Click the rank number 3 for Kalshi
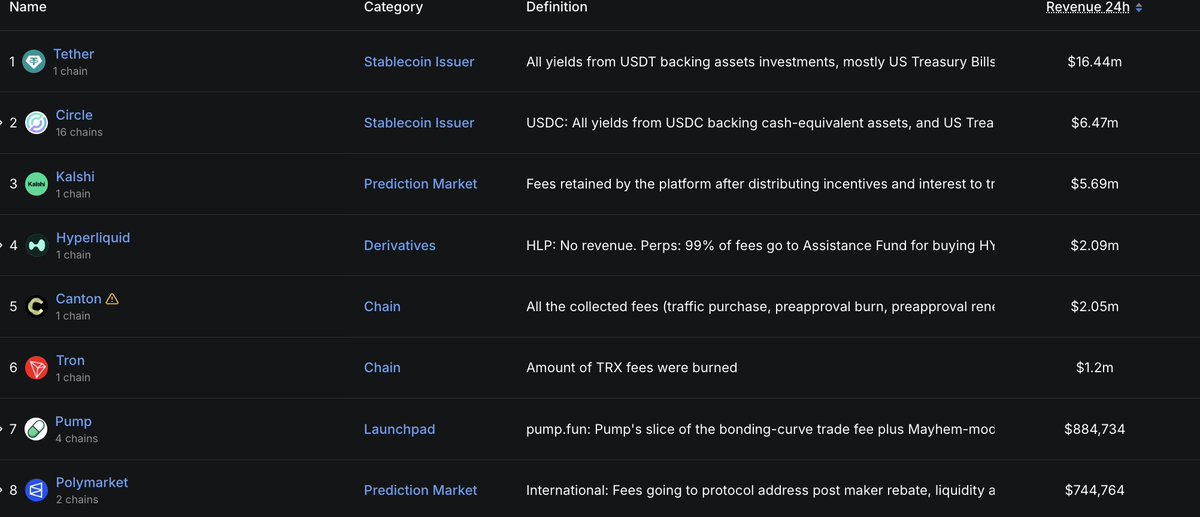Viewport: 1200px width, 517px height. (x=13, y=184)
